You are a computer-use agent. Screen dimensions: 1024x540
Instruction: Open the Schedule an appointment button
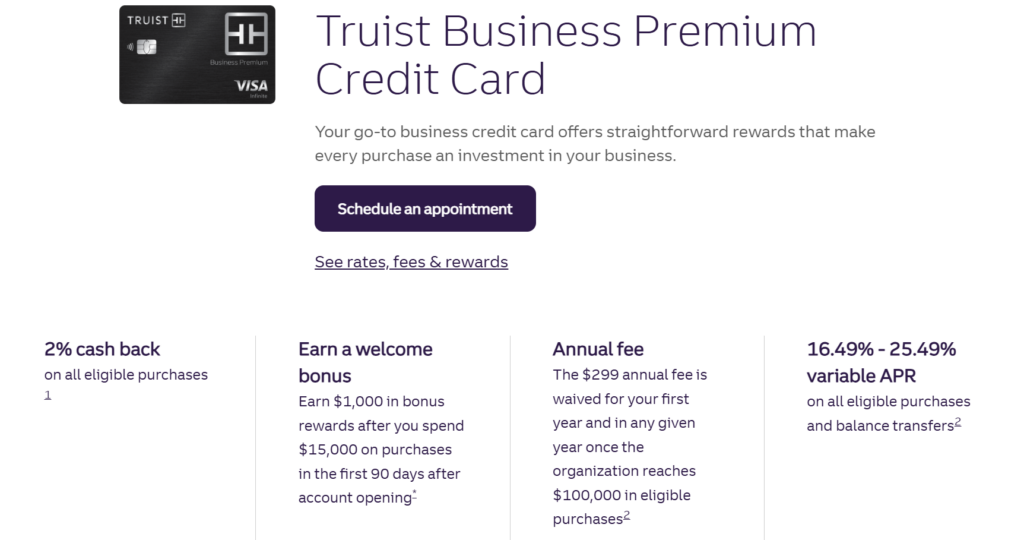pos(425,208)
